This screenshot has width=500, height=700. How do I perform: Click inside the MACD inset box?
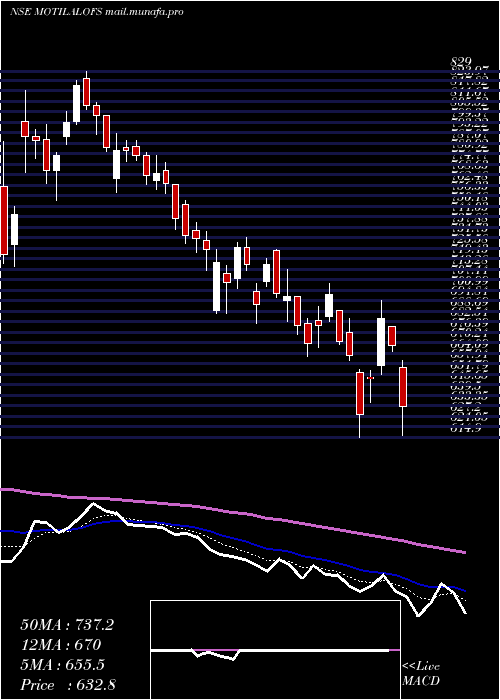(275, 650)
